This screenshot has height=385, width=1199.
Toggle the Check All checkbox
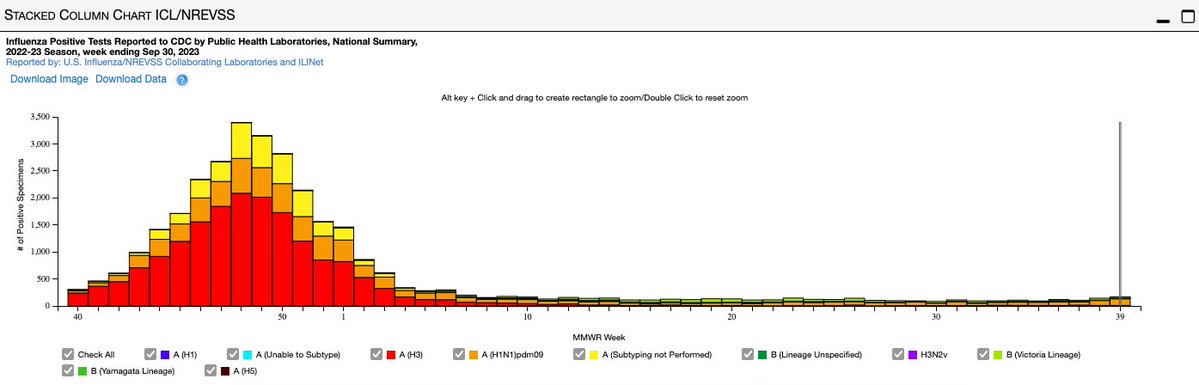tap(68, 354)
